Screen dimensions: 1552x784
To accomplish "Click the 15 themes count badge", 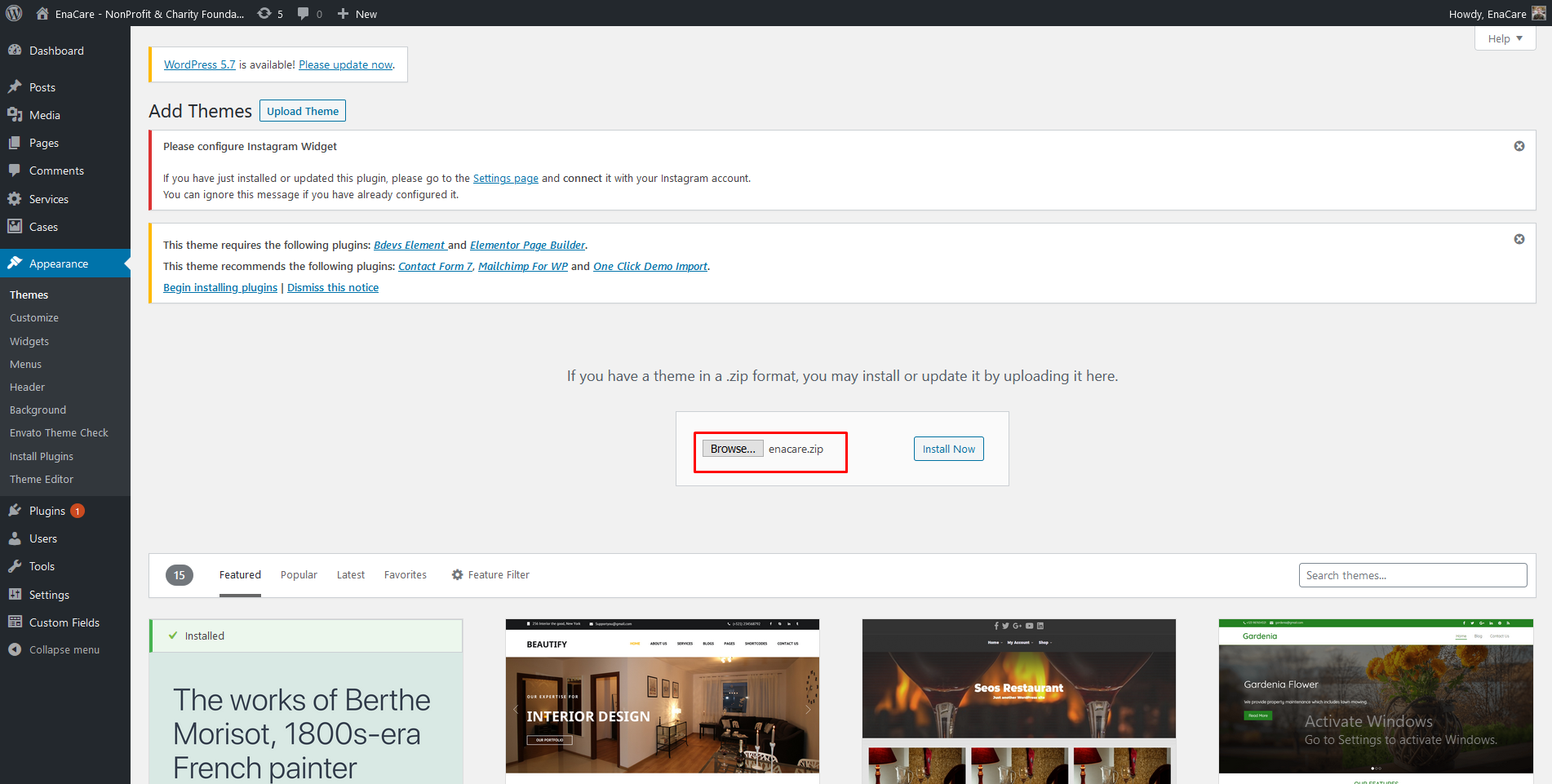I will 180,575.
